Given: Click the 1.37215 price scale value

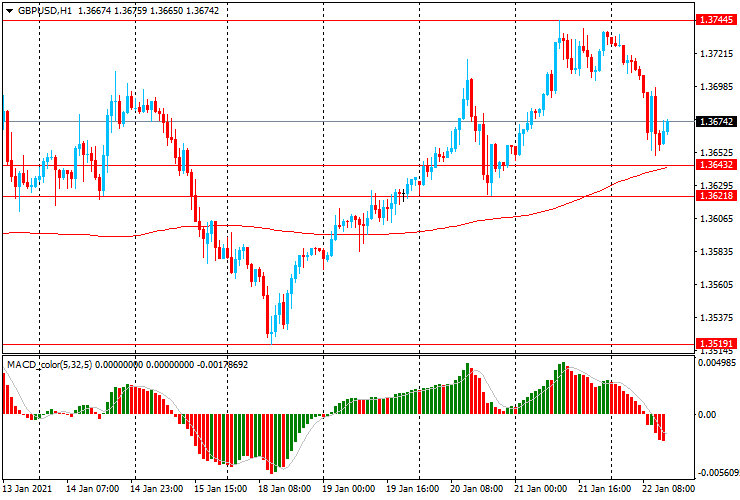Looking at the screenshot, I should coord(717,54).
